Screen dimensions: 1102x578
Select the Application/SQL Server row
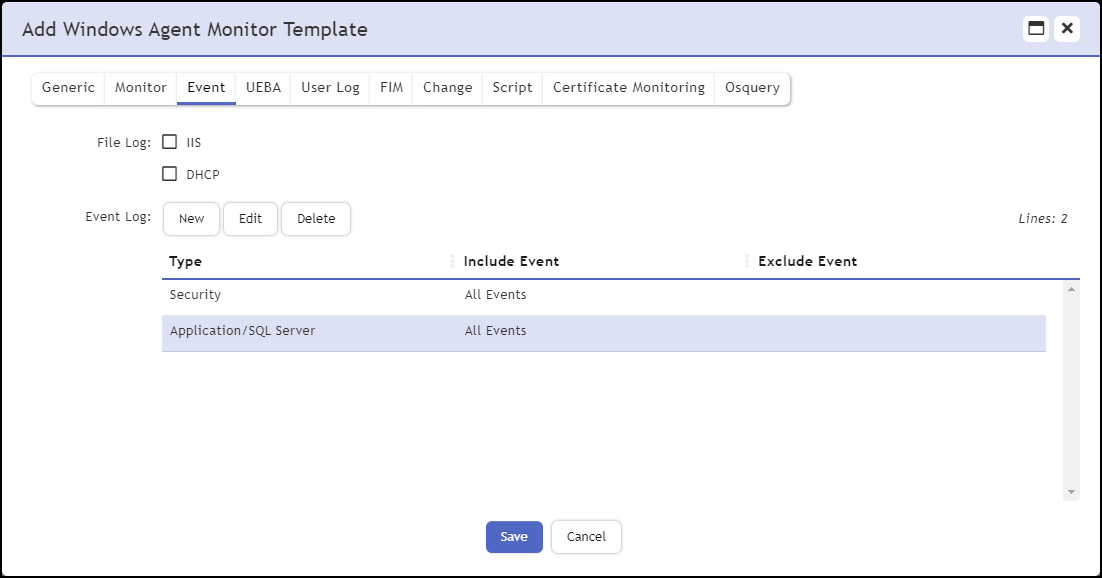point(400,330)
